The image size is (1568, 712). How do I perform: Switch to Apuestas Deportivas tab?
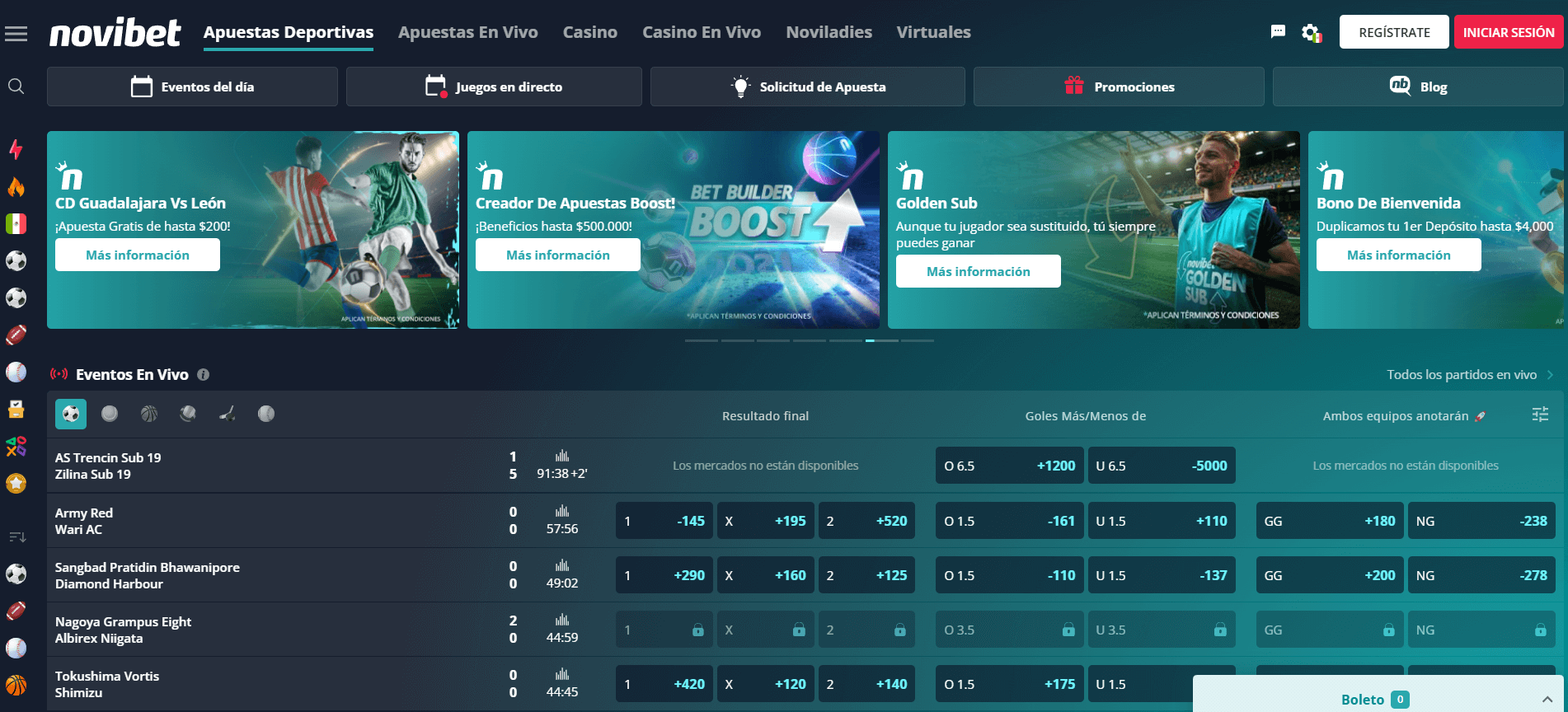289,32
